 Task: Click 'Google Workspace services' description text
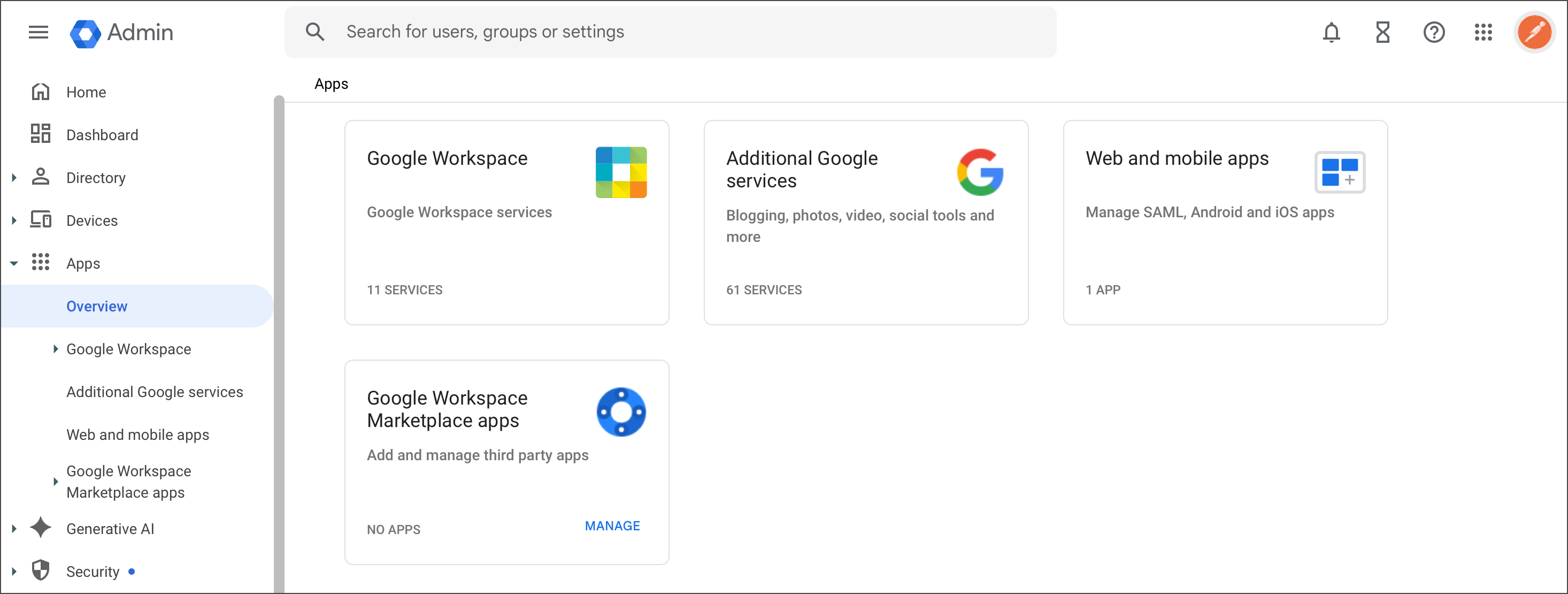459,212
